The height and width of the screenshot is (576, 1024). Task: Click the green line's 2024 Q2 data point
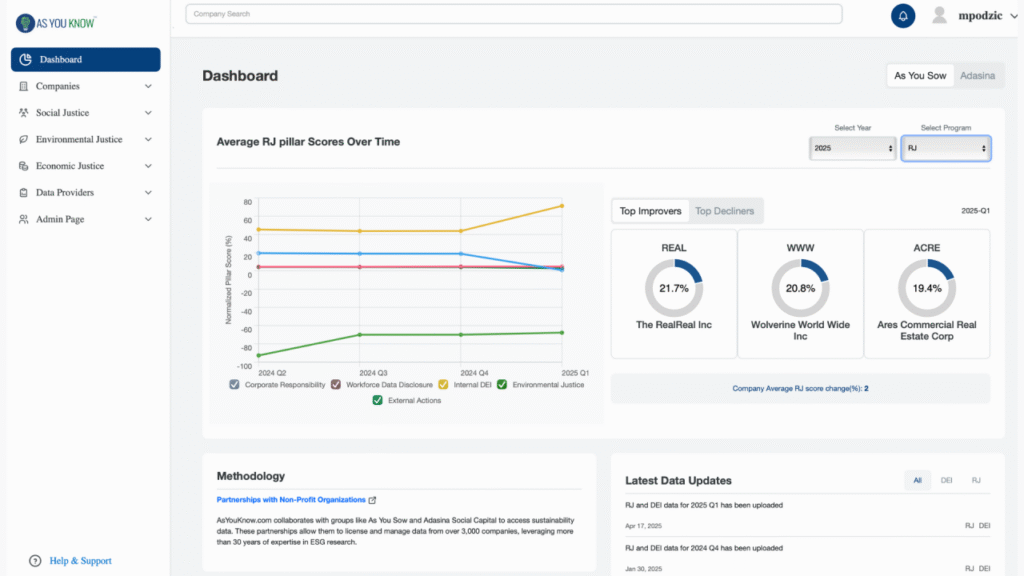[x=259, y=355]
